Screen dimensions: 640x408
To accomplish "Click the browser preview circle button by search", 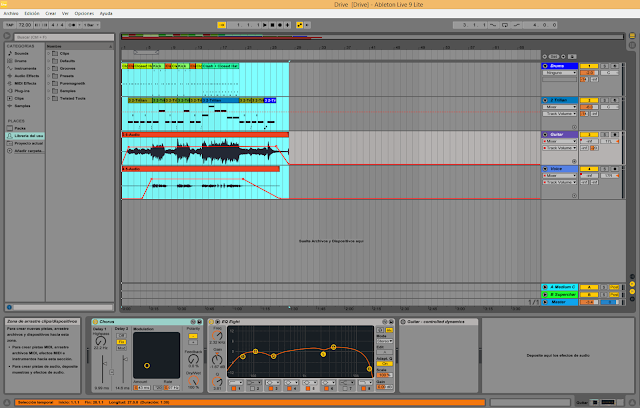I will coord(7,36).
